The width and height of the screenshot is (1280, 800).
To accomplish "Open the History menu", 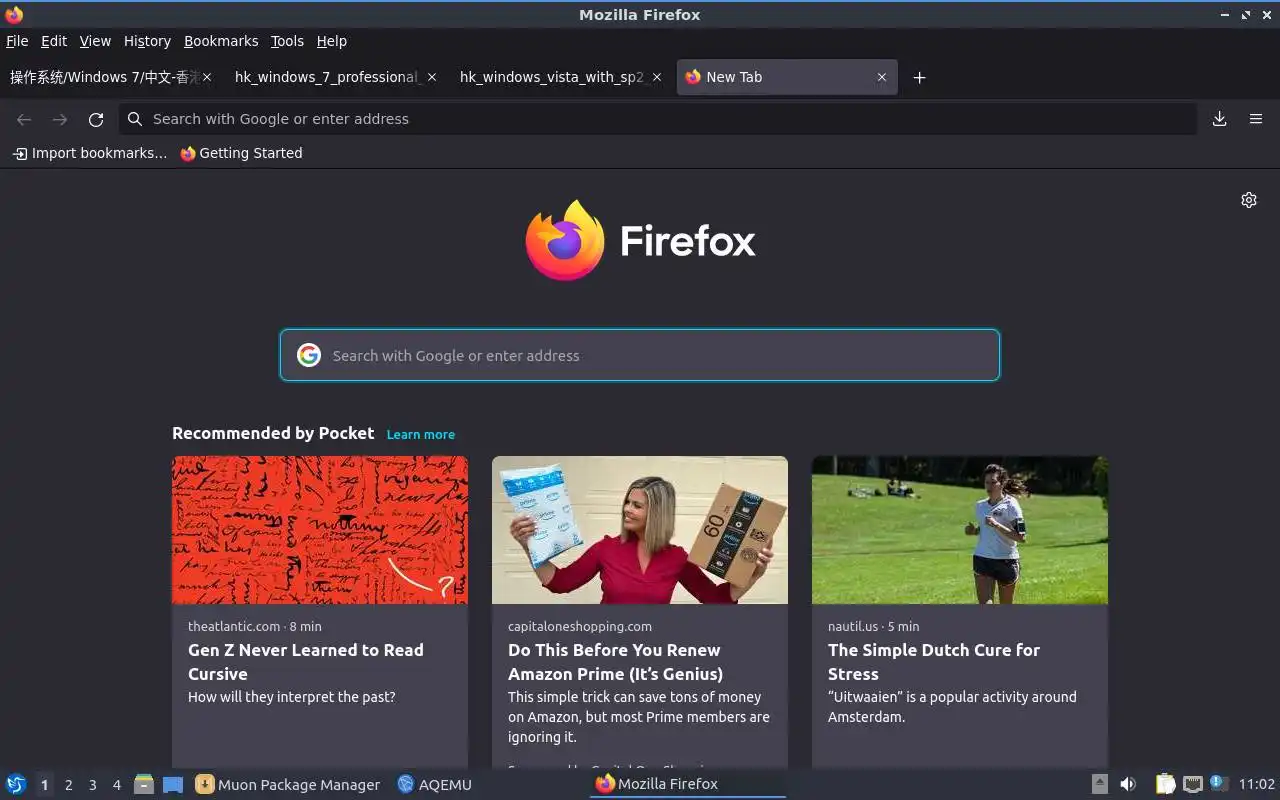I will [147, 41].
